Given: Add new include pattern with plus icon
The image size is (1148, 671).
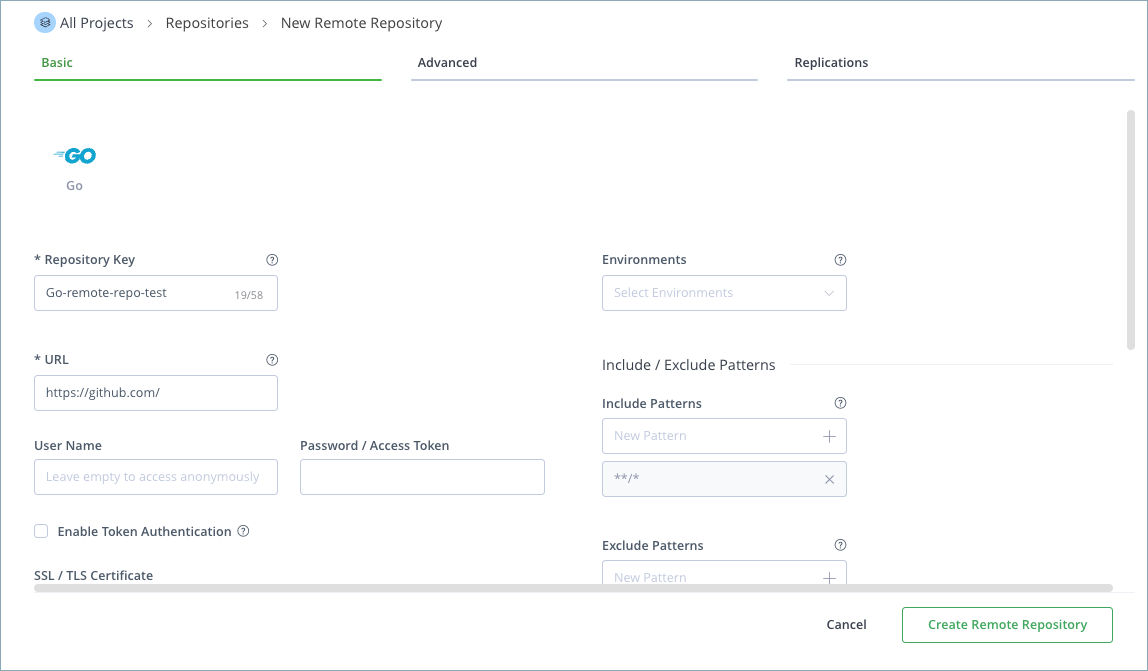Looking at the screenshot, I should tap(830, 436).
